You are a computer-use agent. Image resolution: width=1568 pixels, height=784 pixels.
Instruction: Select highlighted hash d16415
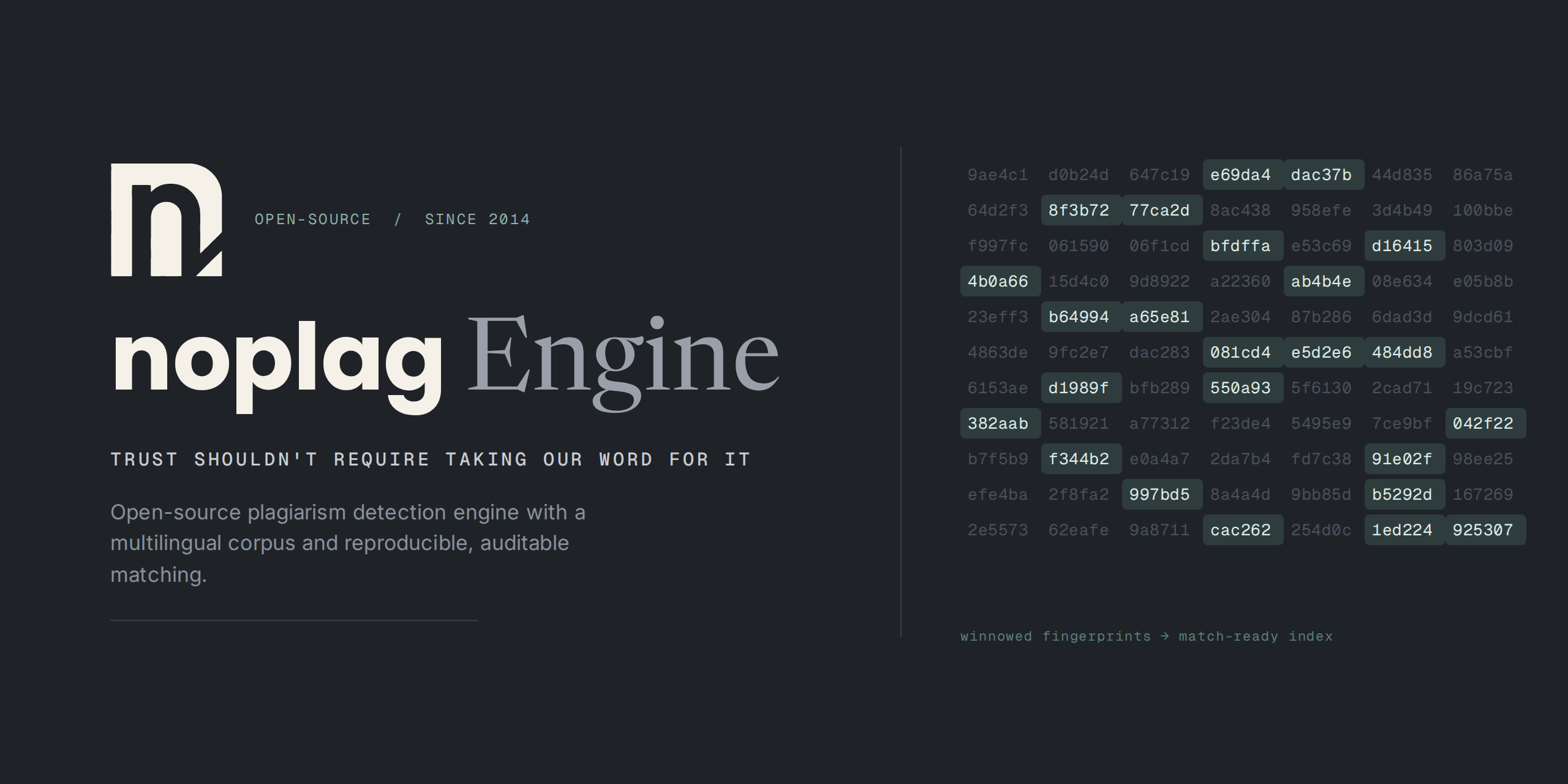1405,246
